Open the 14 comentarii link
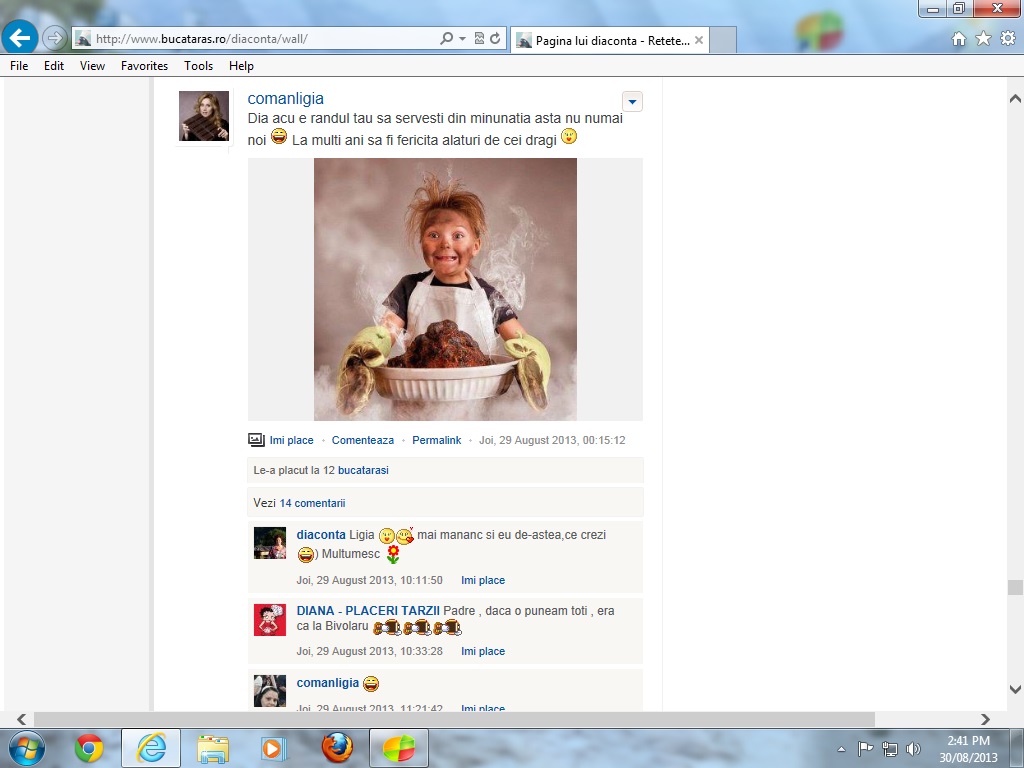This screenshot has width=1024, height=768. click(312, 503)
